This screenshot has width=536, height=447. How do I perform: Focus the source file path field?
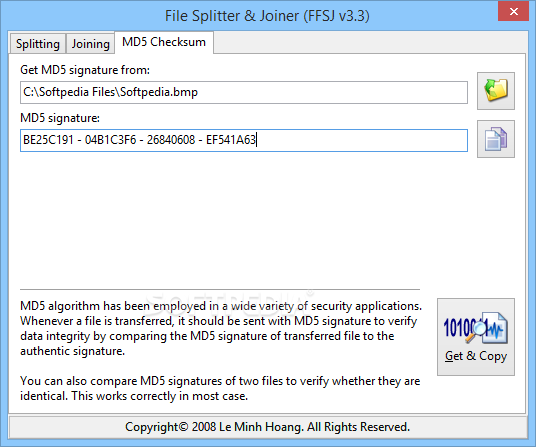coord(244,92)
